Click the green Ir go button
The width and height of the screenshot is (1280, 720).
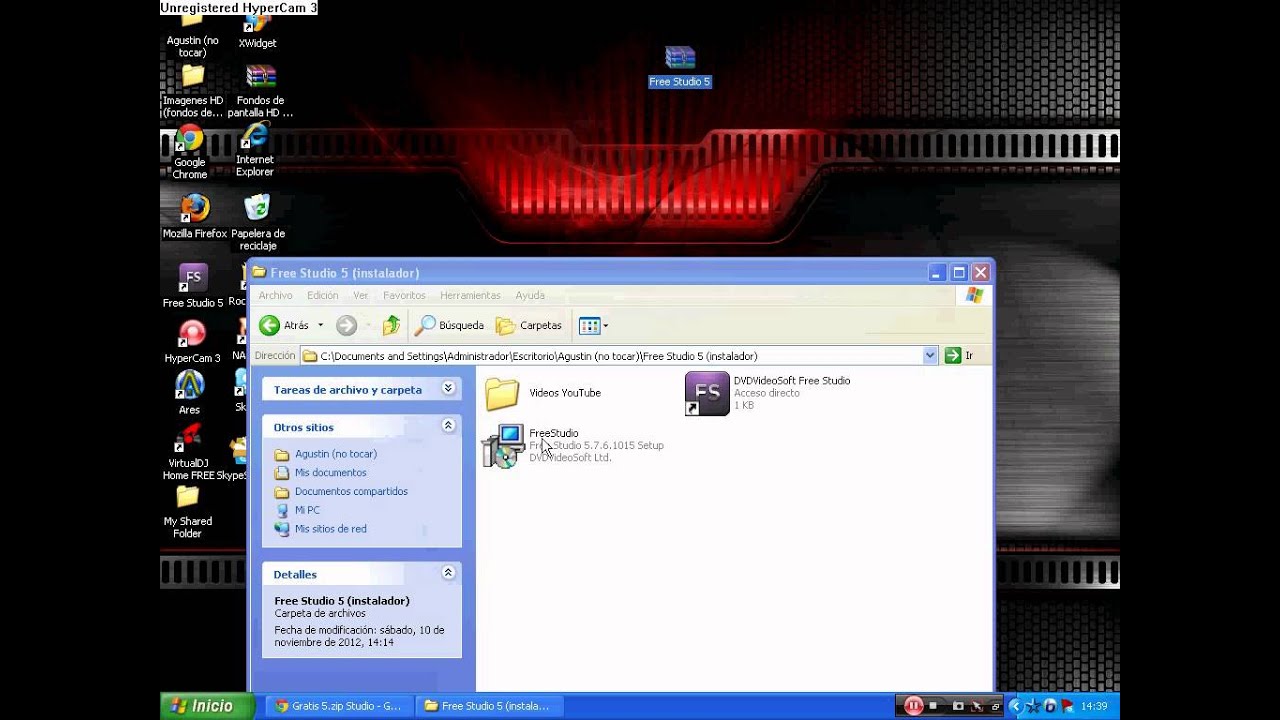(959, 355)
